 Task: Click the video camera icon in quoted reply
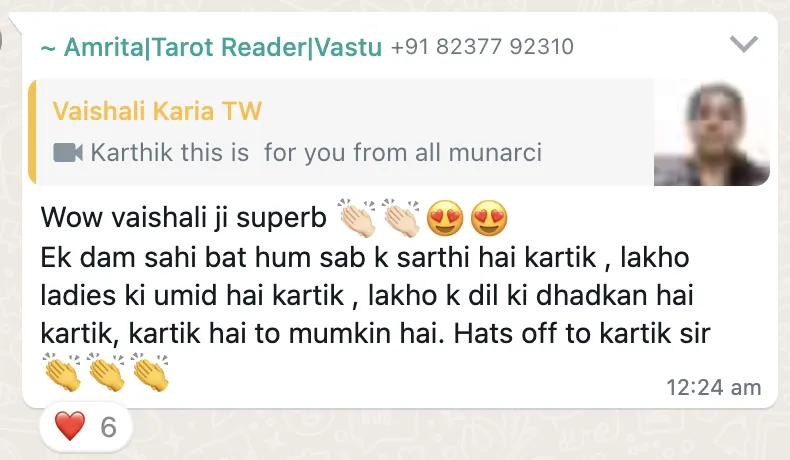tap(68, 153)
